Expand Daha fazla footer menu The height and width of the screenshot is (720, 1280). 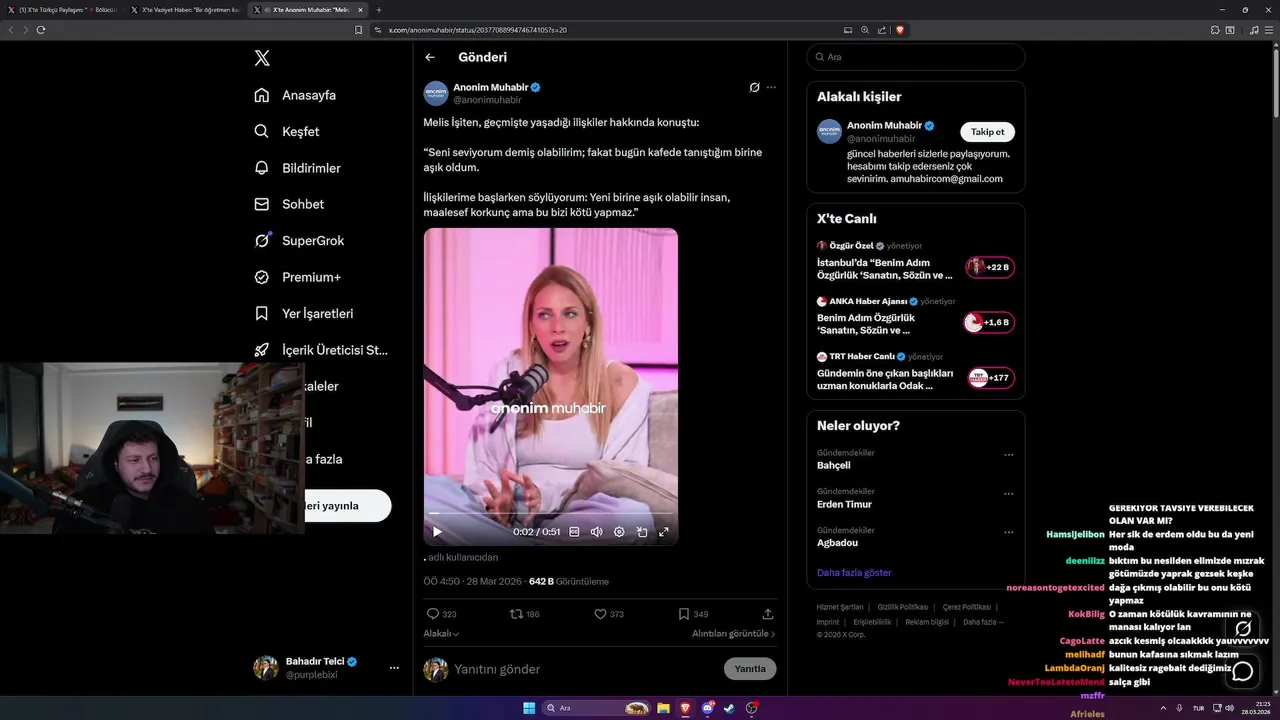[x=983, y=622]
